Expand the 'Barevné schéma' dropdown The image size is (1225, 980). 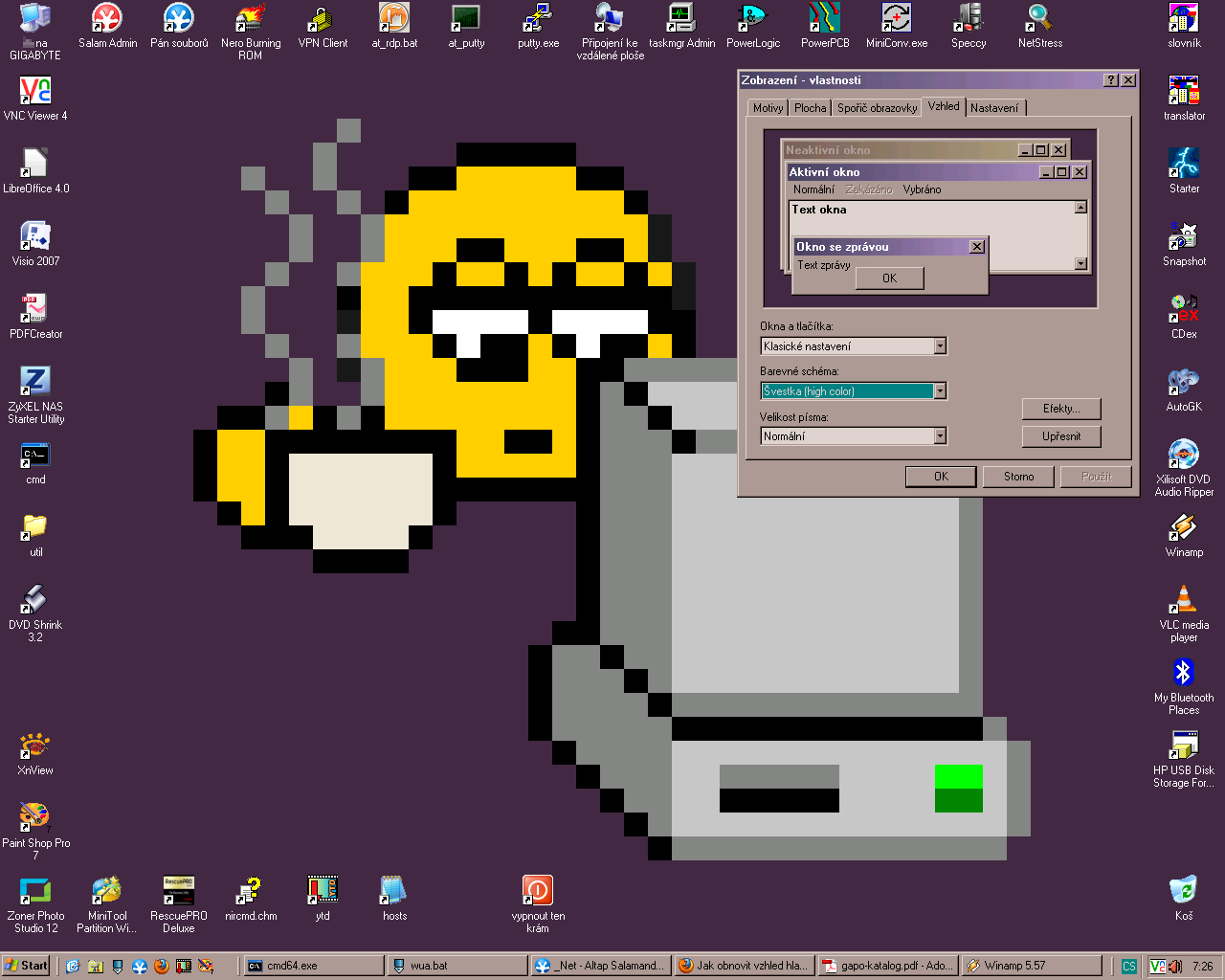click(x=940, y=390)
